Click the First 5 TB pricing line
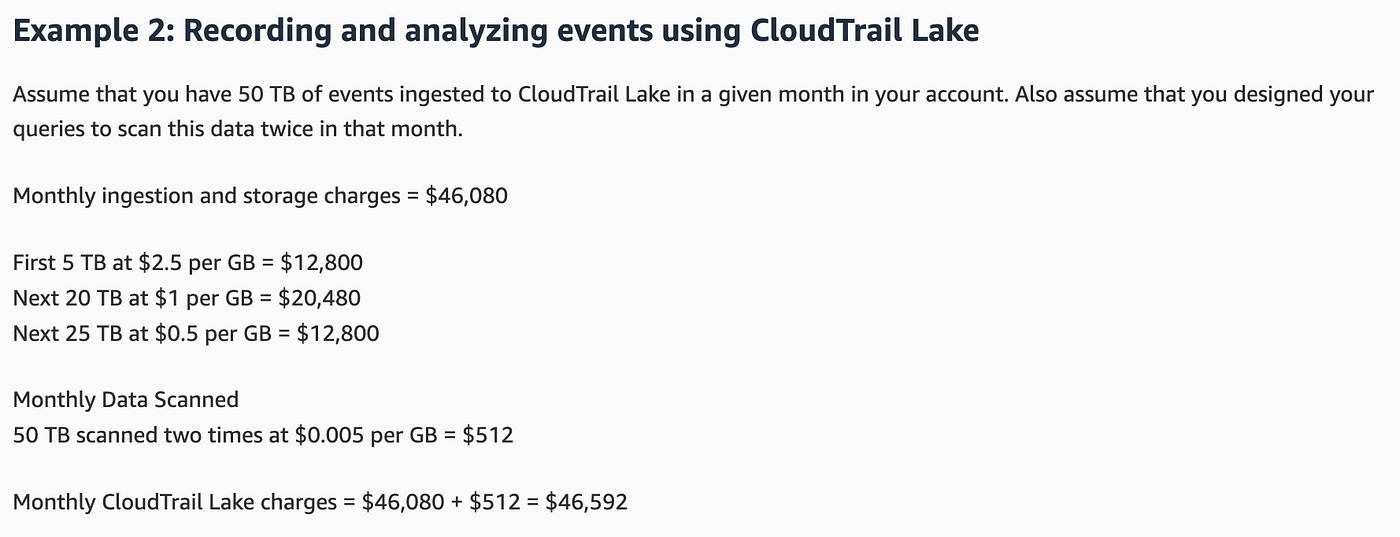Viewport: 1400px width, 537px height. [188, 263]
